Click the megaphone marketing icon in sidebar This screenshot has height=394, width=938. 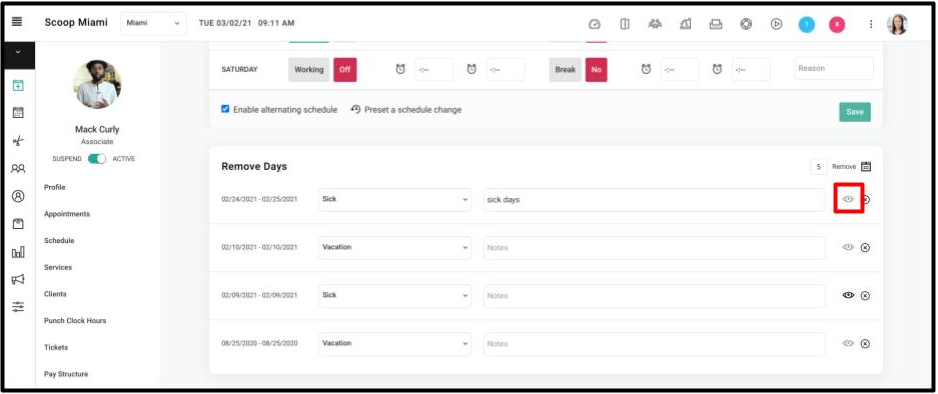click(x=18, y=279)
